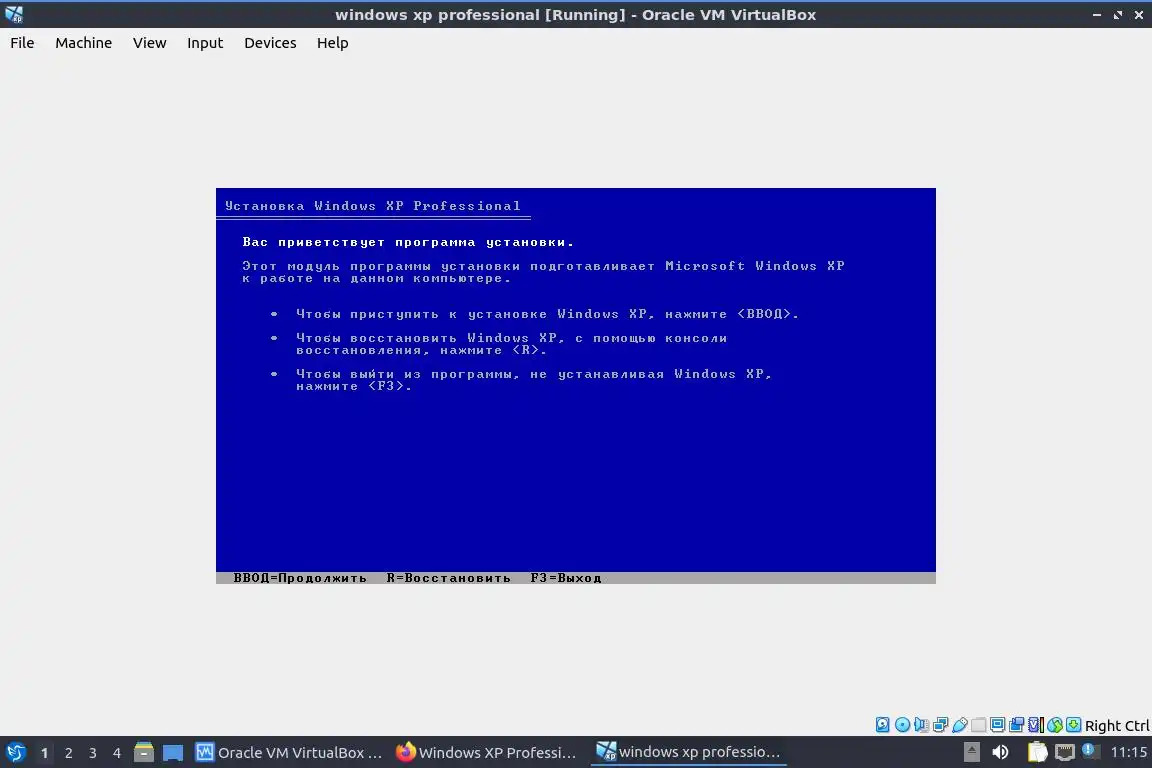Open the Lubuntu start menu bird icon
Screen dimensions: 1152x768
[x=15, y=753]
